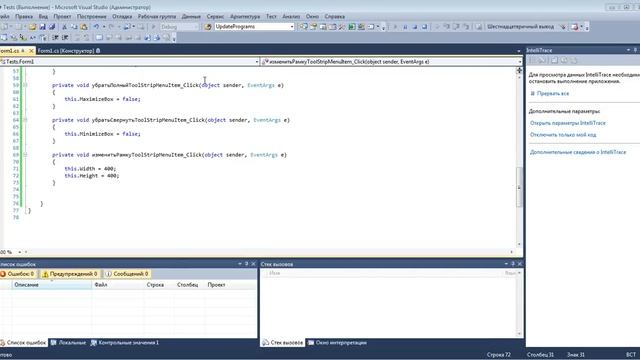Open the Архитектура menu
This screenshot has width=640, height=360.
coord(245,17)
